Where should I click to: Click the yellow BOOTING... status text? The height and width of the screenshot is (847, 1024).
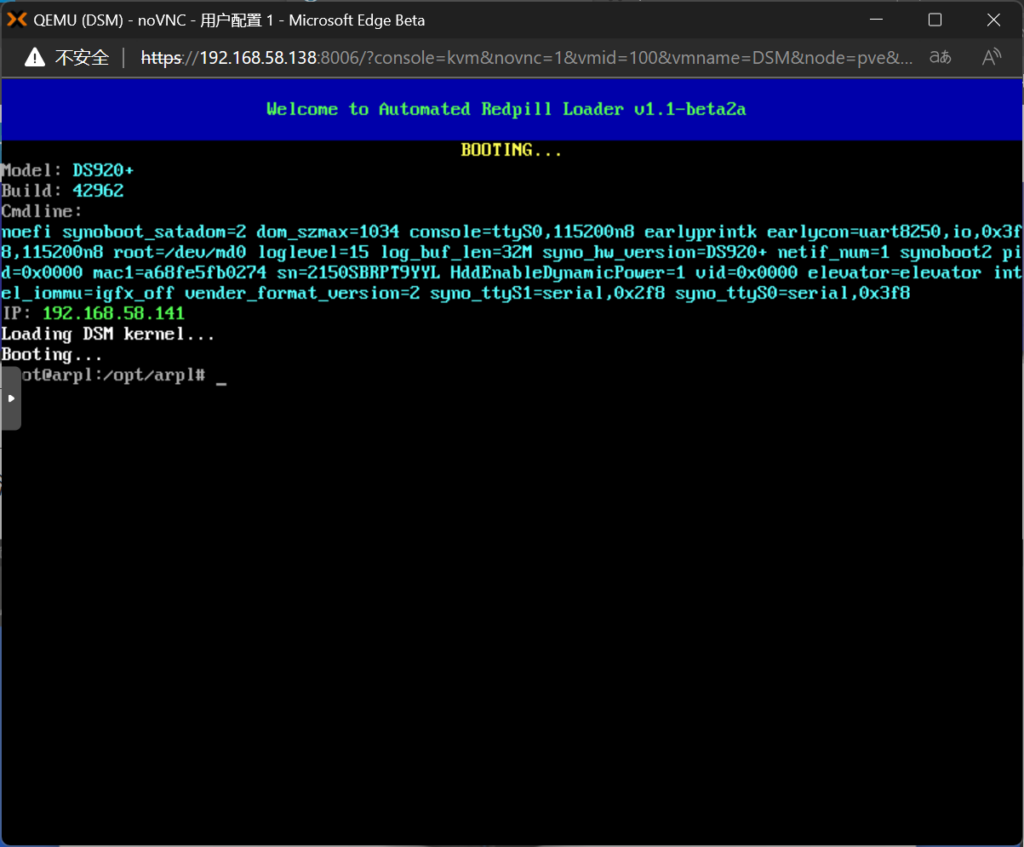tap(511, 151)
